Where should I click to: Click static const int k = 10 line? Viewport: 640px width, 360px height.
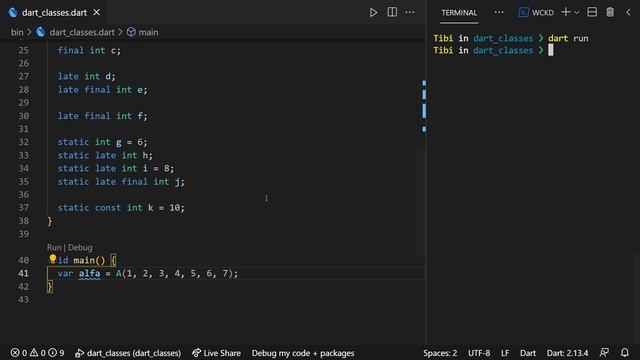point(121,208)
